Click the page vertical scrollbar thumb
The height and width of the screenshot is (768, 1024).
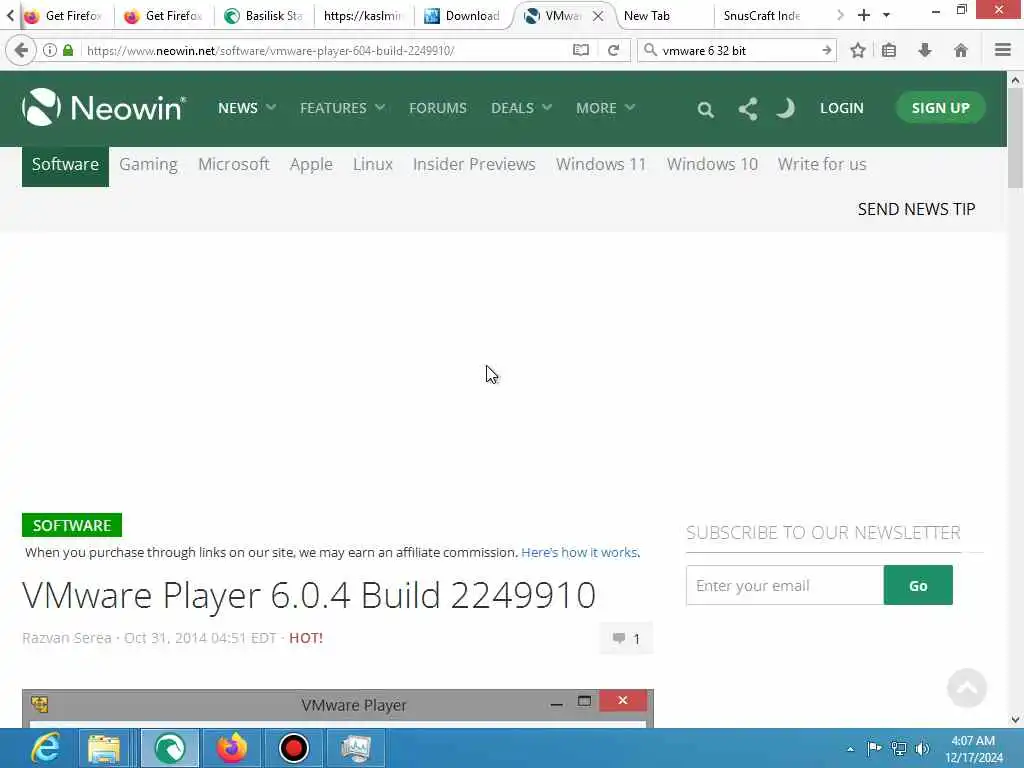1015,138
